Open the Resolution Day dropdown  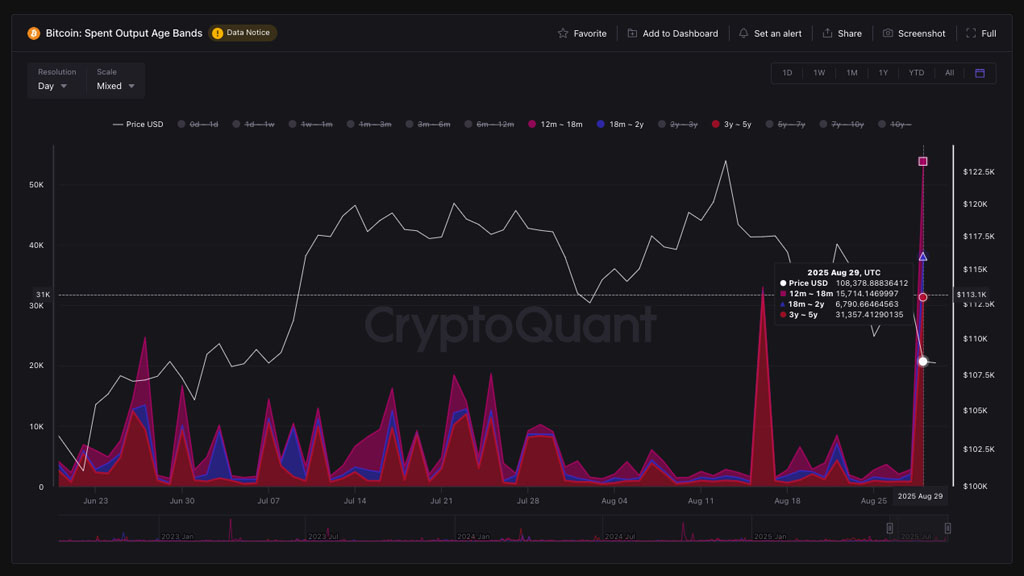pos(53,86)
